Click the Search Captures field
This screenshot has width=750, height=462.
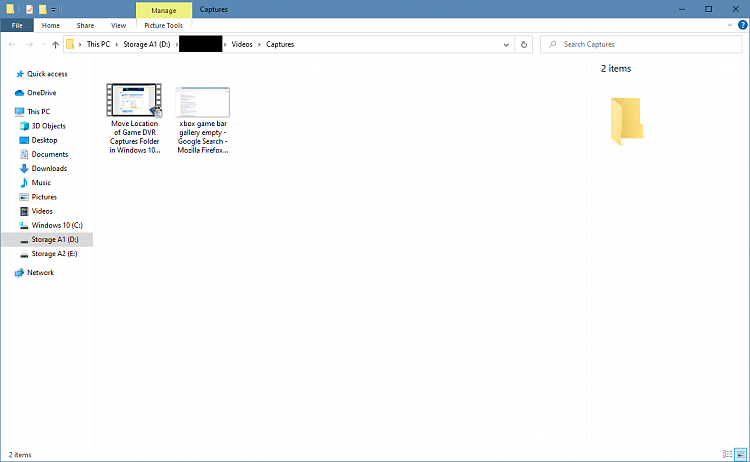click(x=641, y=44)
